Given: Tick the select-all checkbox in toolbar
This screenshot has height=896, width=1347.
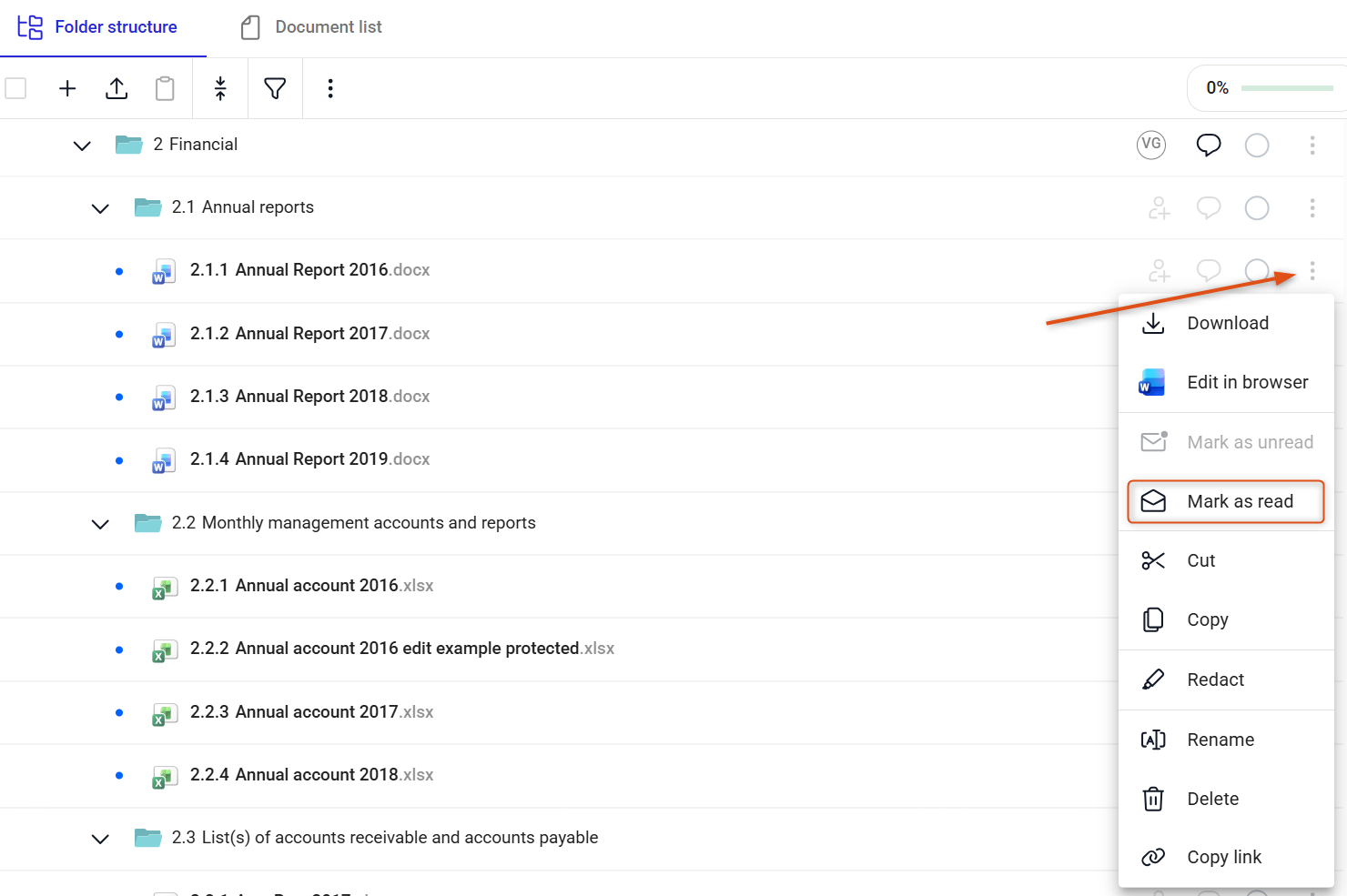Looking at the screenshot, I should (x=15, y=88).
